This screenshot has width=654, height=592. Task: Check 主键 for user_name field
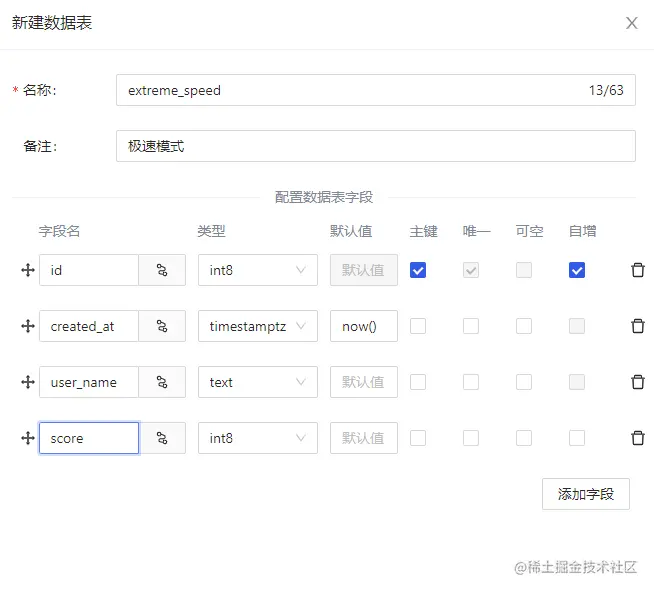click(x=418, y=382)
